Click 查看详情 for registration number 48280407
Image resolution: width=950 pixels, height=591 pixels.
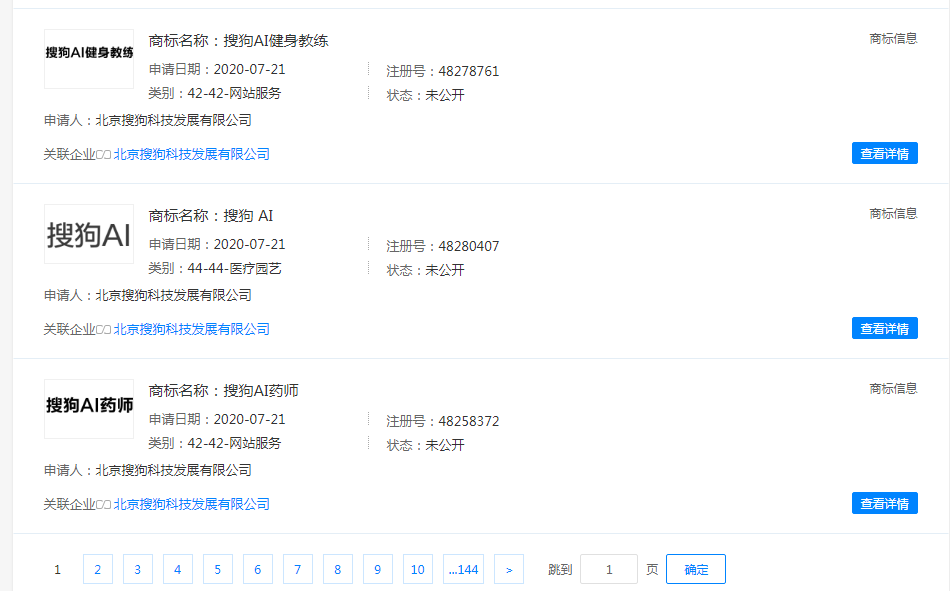tap(885, 329)
